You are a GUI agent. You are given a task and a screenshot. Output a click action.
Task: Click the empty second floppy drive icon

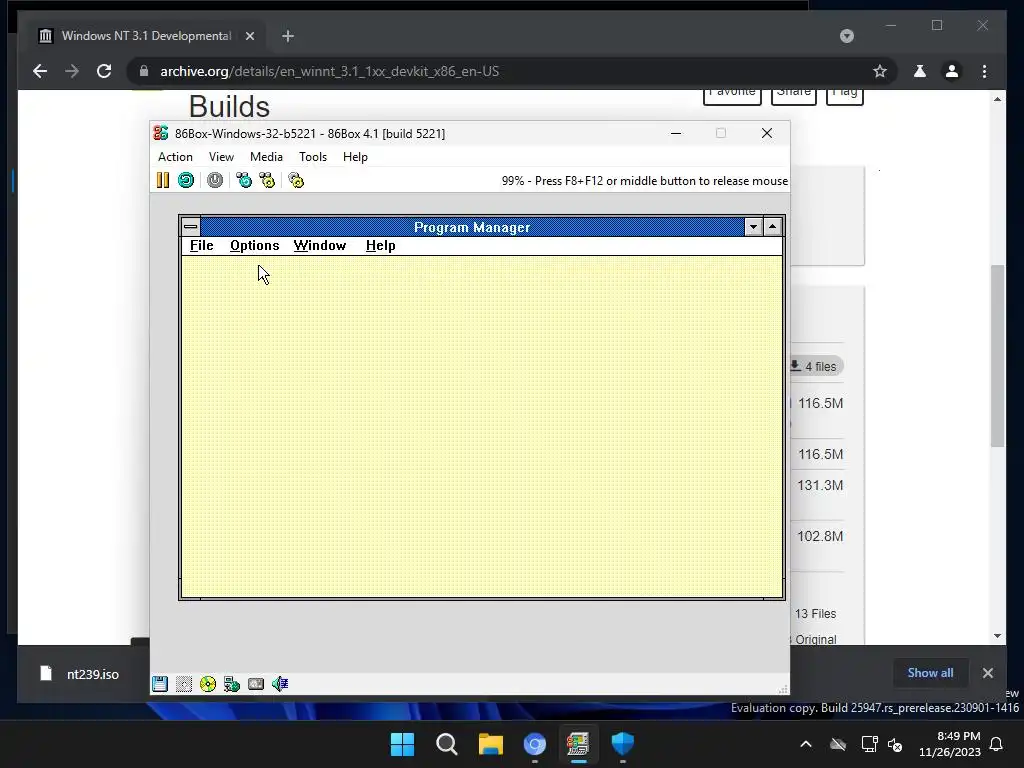coord(184,684)
